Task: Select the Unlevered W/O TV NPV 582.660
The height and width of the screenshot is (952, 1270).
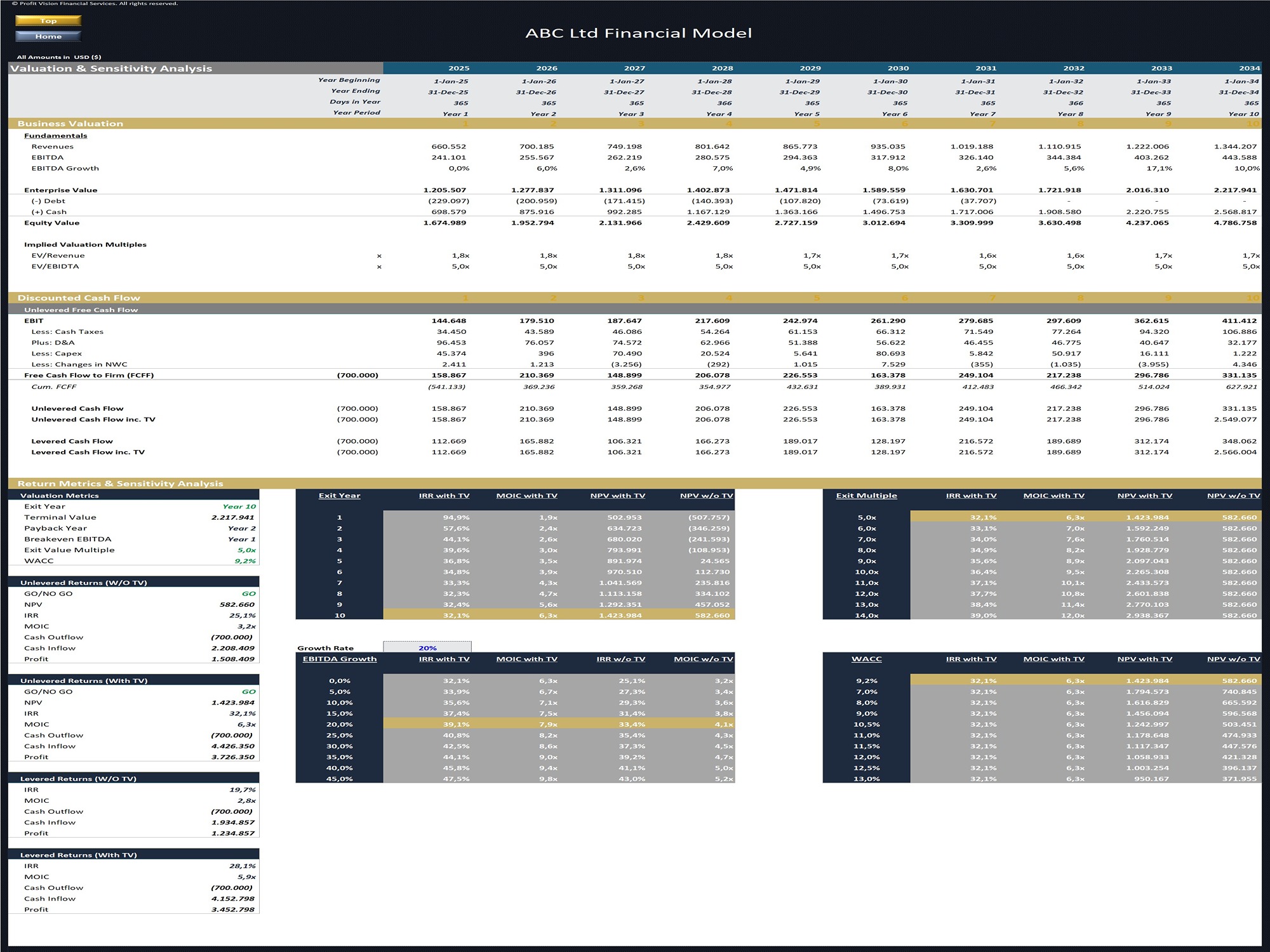Action: pyautogui.click(x=237, y=604)
